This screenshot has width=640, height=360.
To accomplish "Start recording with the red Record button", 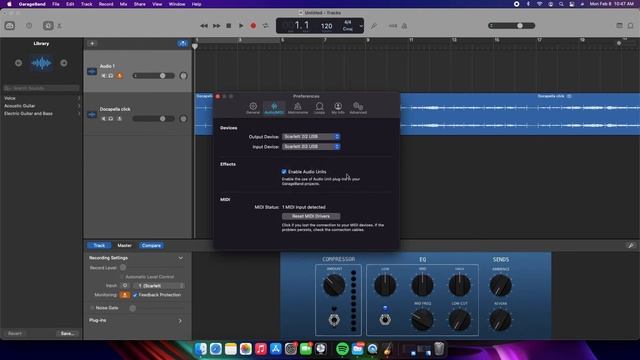I will pyautogui.click(x=253, y=26).
